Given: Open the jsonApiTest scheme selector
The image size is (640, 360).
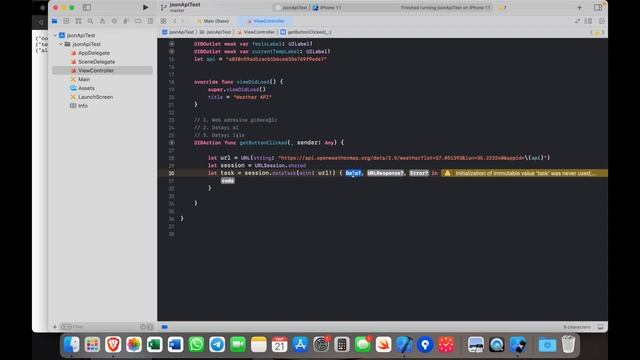Looking at the screenshot, I should point(292,7).
